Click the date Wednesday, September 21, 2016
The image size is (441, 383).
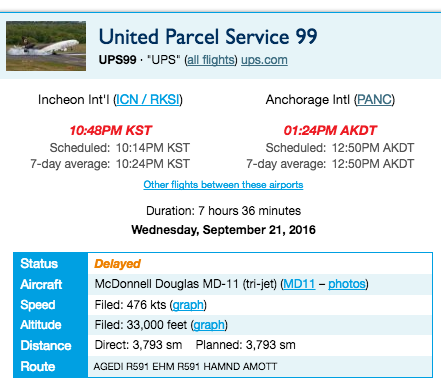tap(223, 230)
